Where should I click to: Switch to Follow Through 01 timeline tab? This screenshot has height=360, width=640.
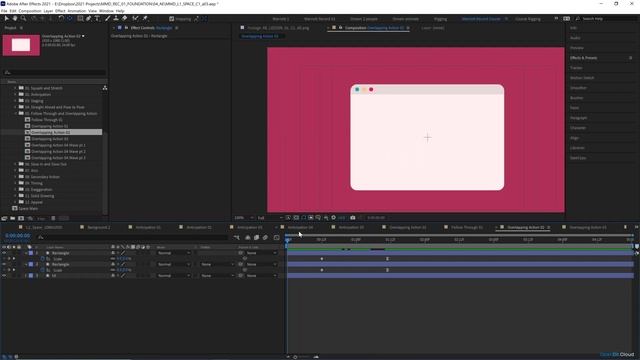[x=467, y=227]
